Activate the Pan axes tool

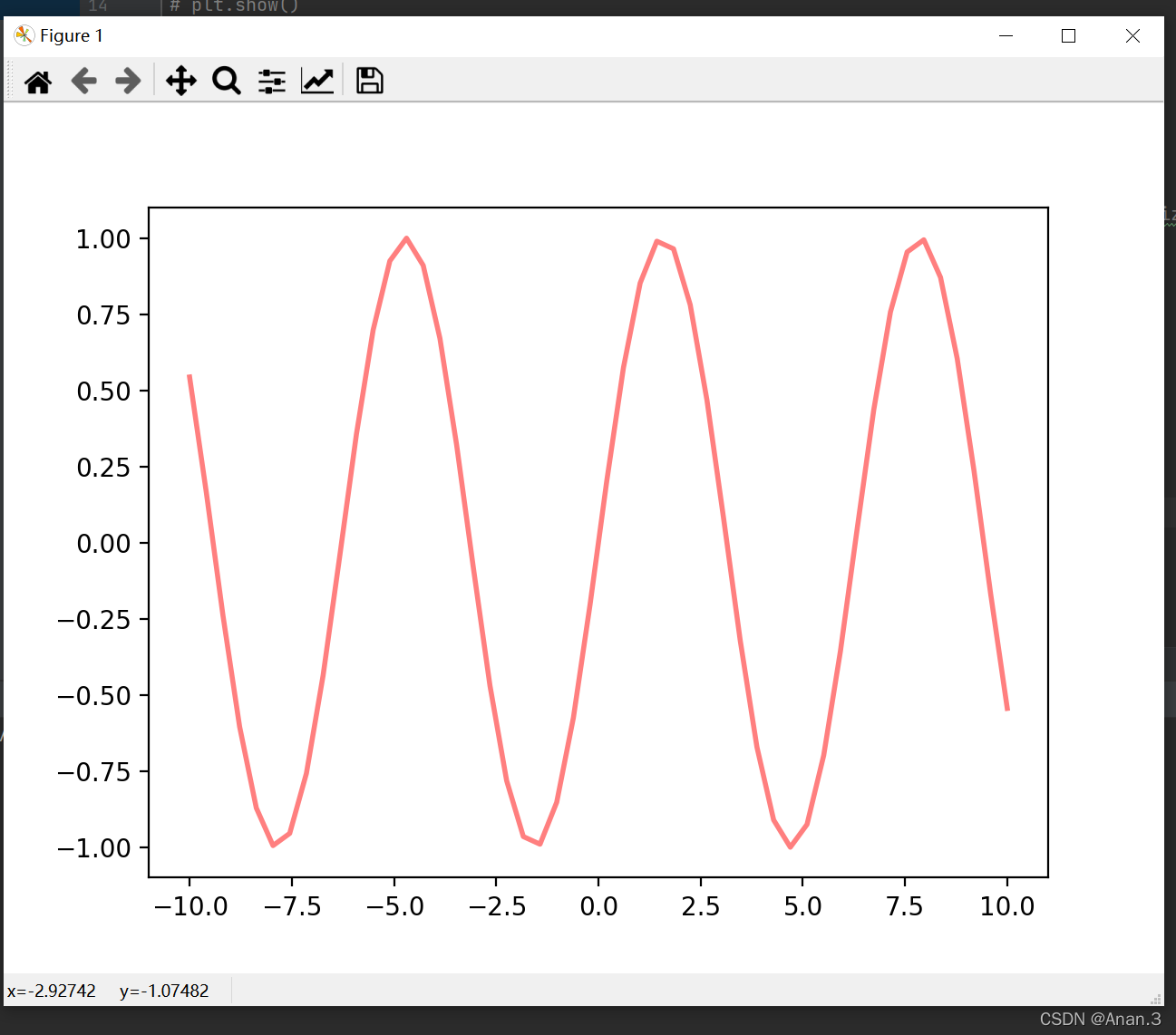point(181,81)
